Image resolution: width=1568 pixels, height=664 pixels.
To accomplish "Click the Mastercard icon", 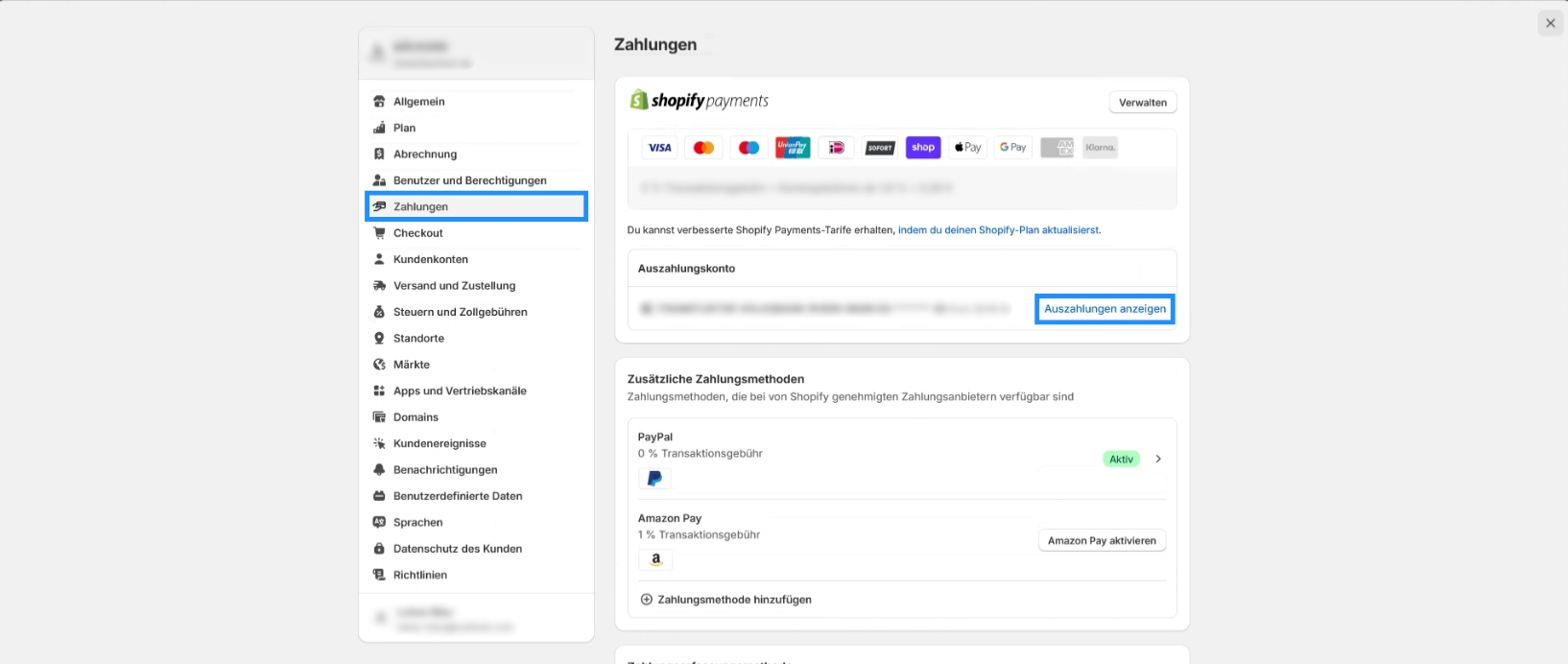I will click(703, 148).
